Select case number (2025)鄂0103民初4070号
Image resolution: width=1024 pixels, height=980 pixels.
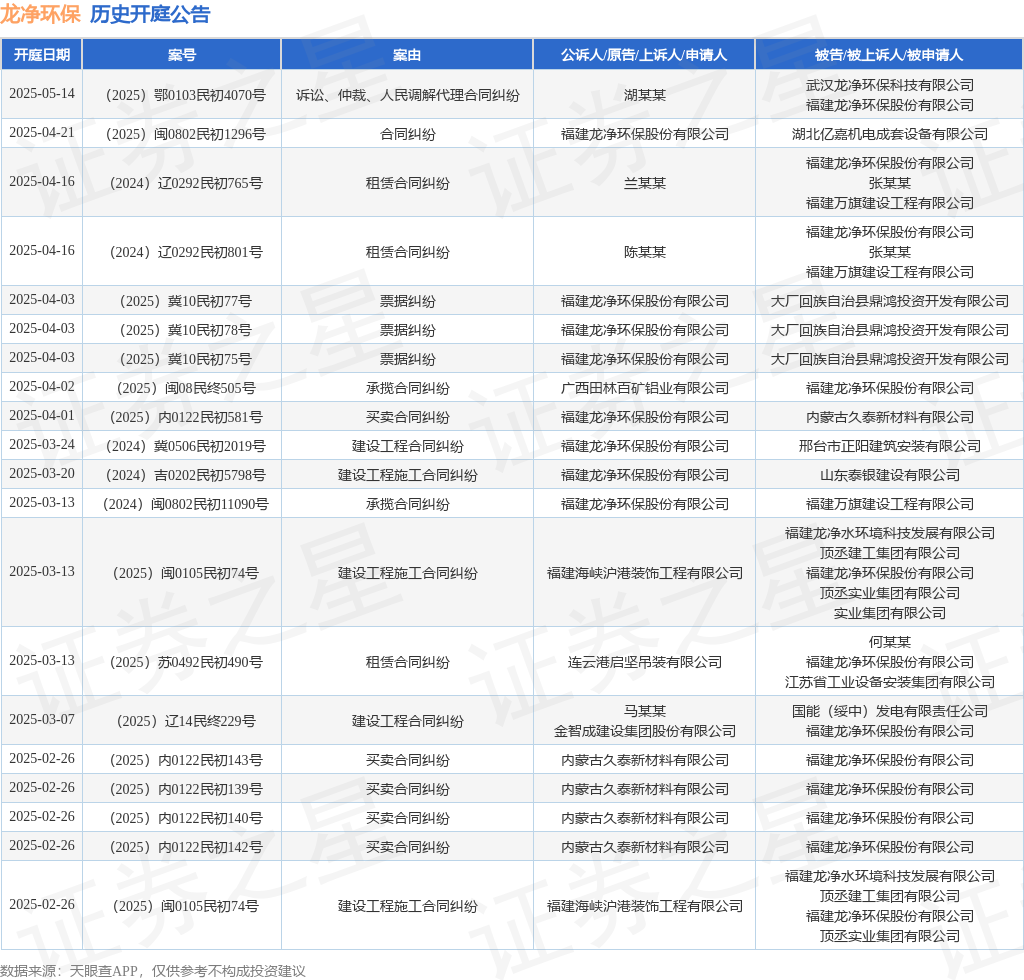point(185,95)
